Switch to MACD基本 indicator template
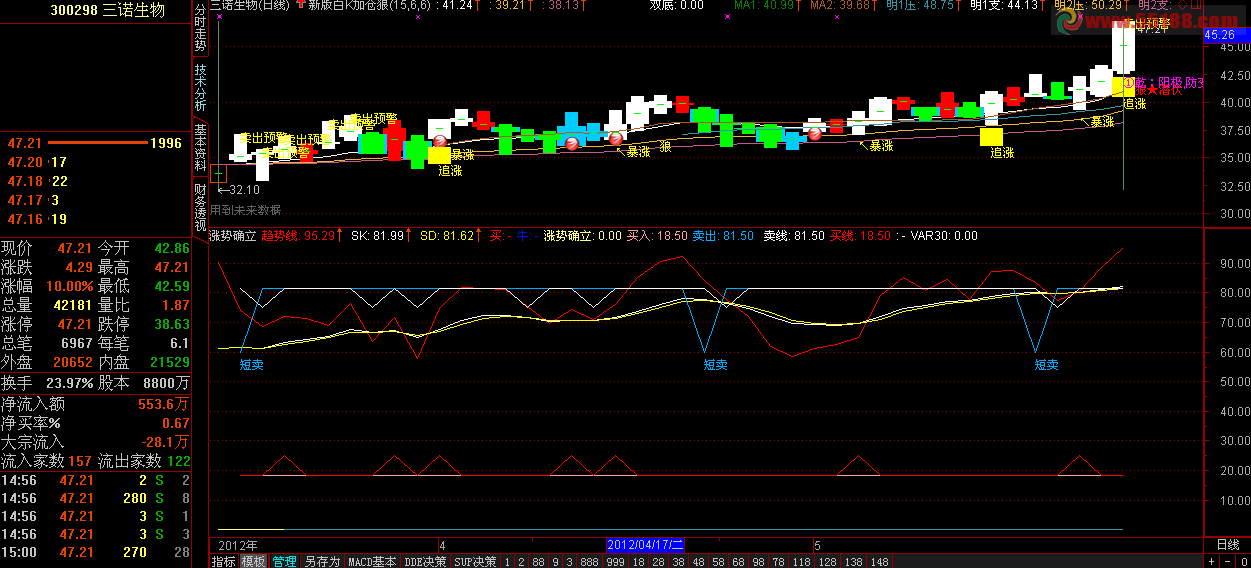Screen dimensions: 1251x568 pos(372,561)
